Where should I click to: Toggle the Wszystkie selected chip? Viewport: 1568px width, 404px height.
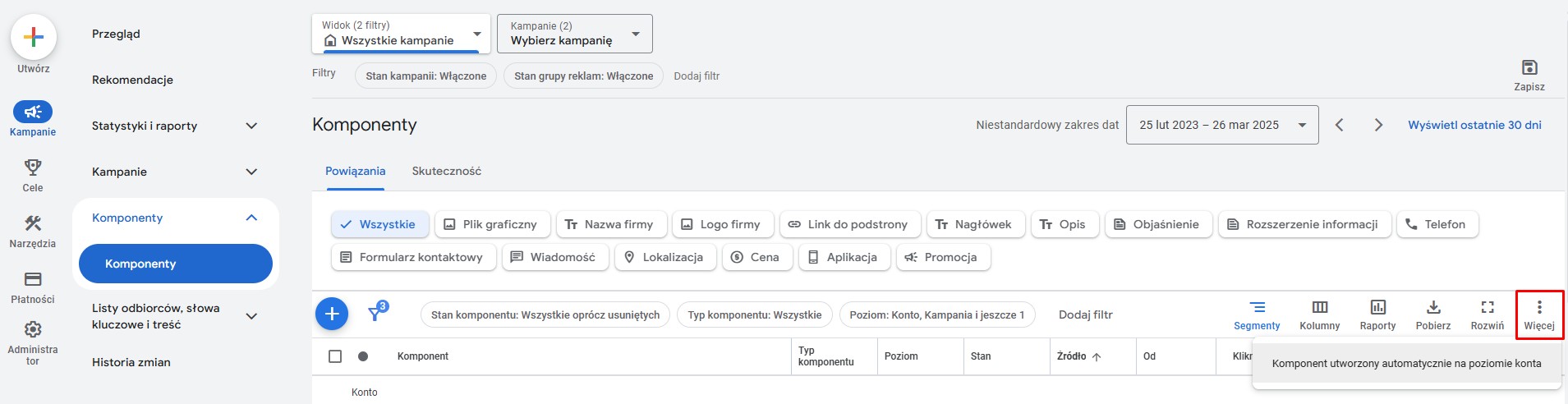click(379, 224)
